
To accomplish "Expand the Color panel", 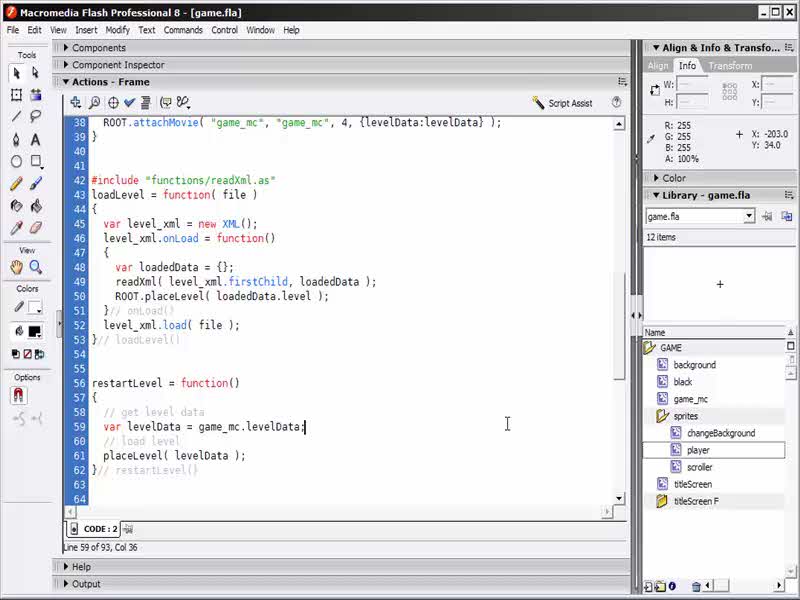I will pyautogui.click(x=673, y=178).
